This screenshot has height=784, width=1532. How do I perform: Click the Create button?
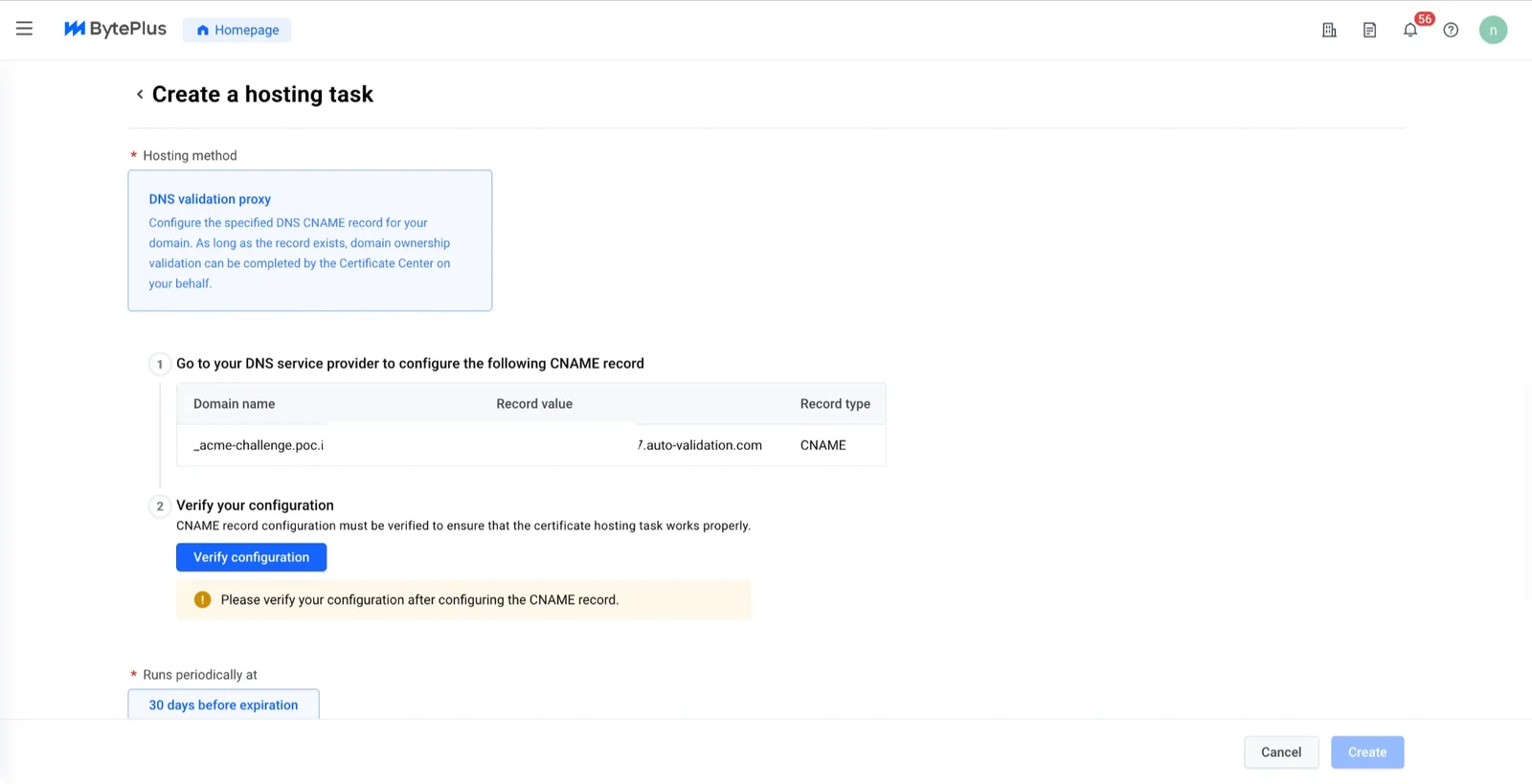pos(1367,752)
